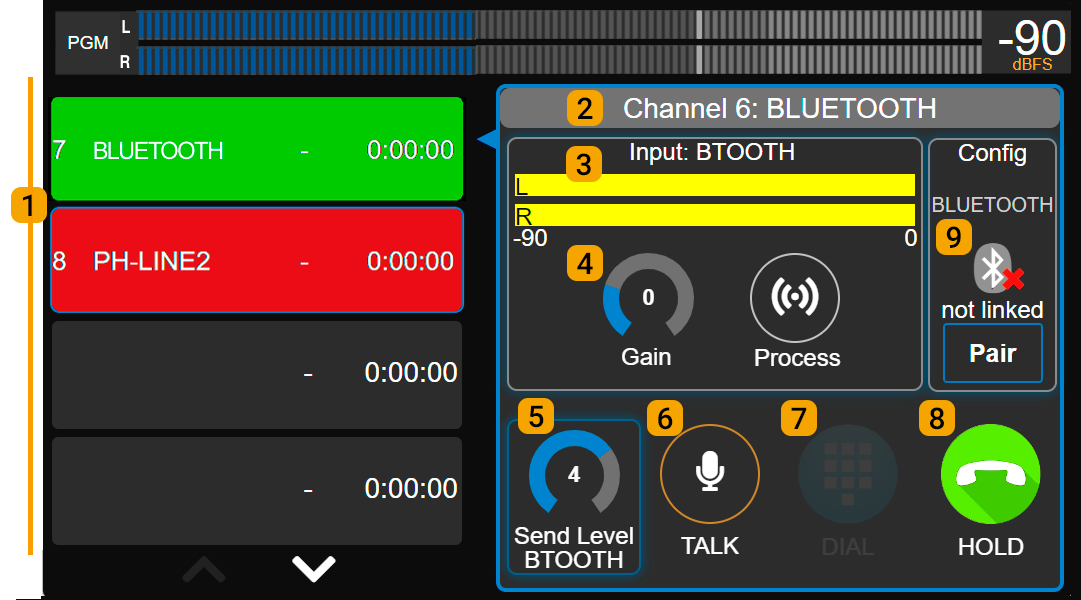
Task: Click the Channel 6: BLUETOOTH header
Action: [x=780, y=108]
